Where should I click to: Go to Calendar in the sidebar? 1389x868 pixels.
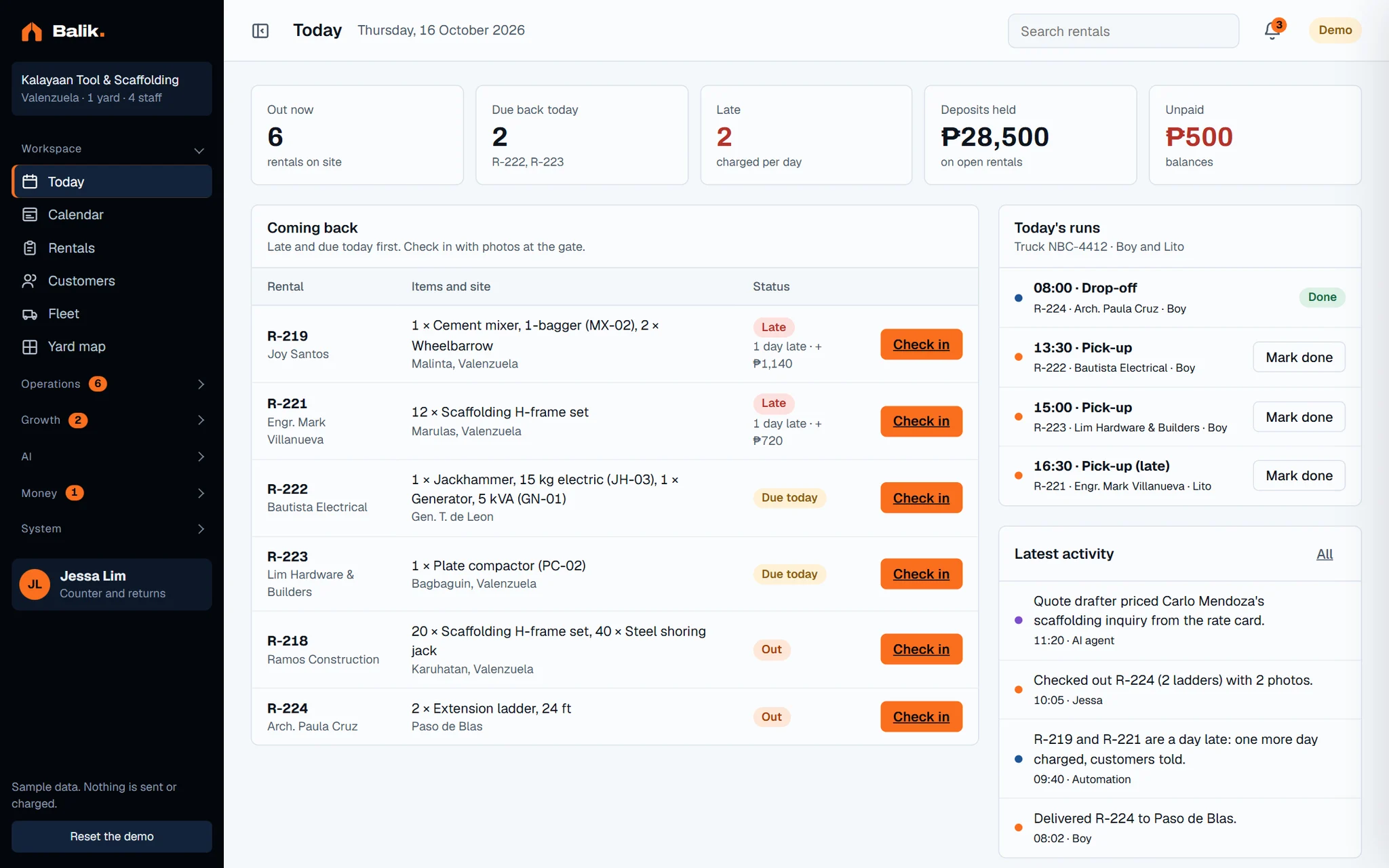pyautogui.click(x=112, y=214)
